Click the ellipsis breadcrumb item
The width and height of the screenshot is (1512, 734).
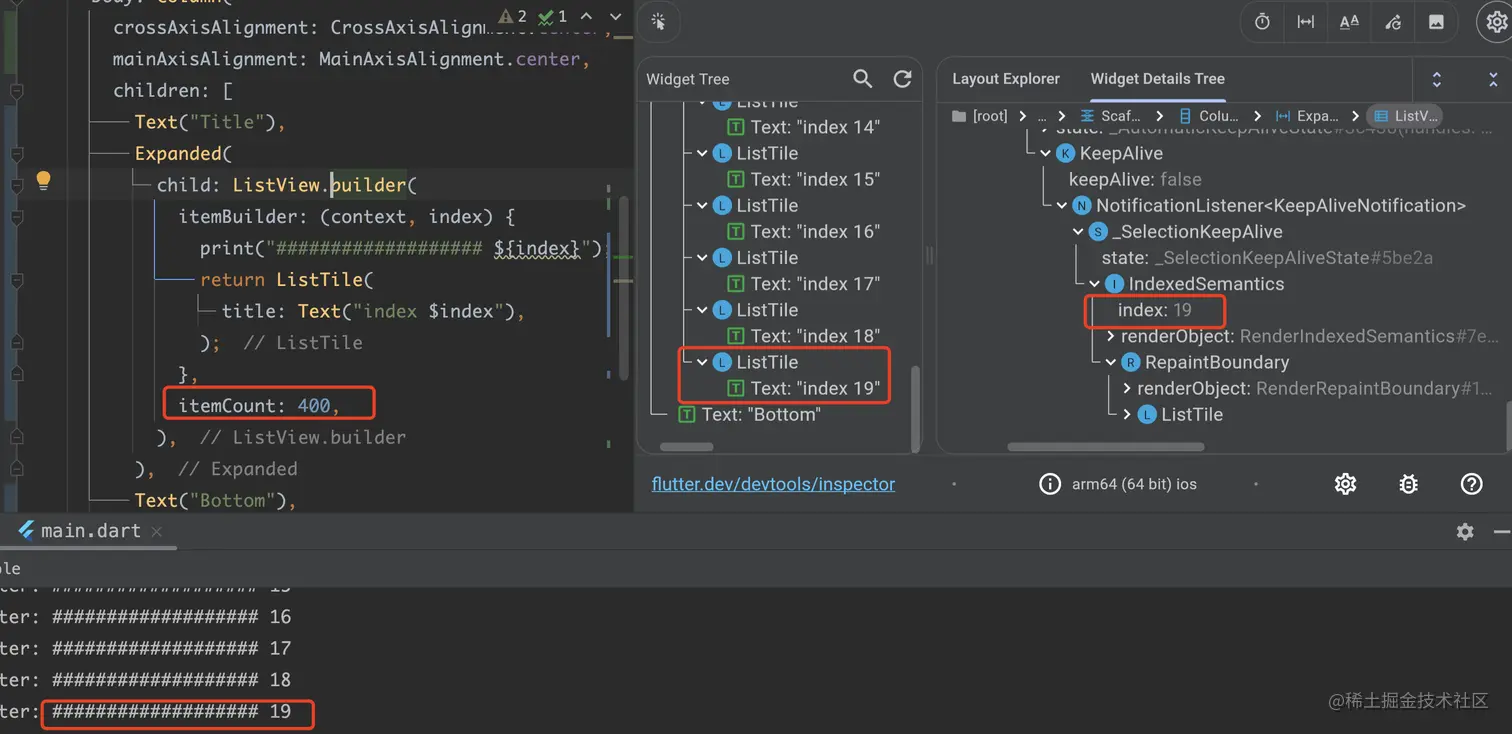[x=1041, y=116]
